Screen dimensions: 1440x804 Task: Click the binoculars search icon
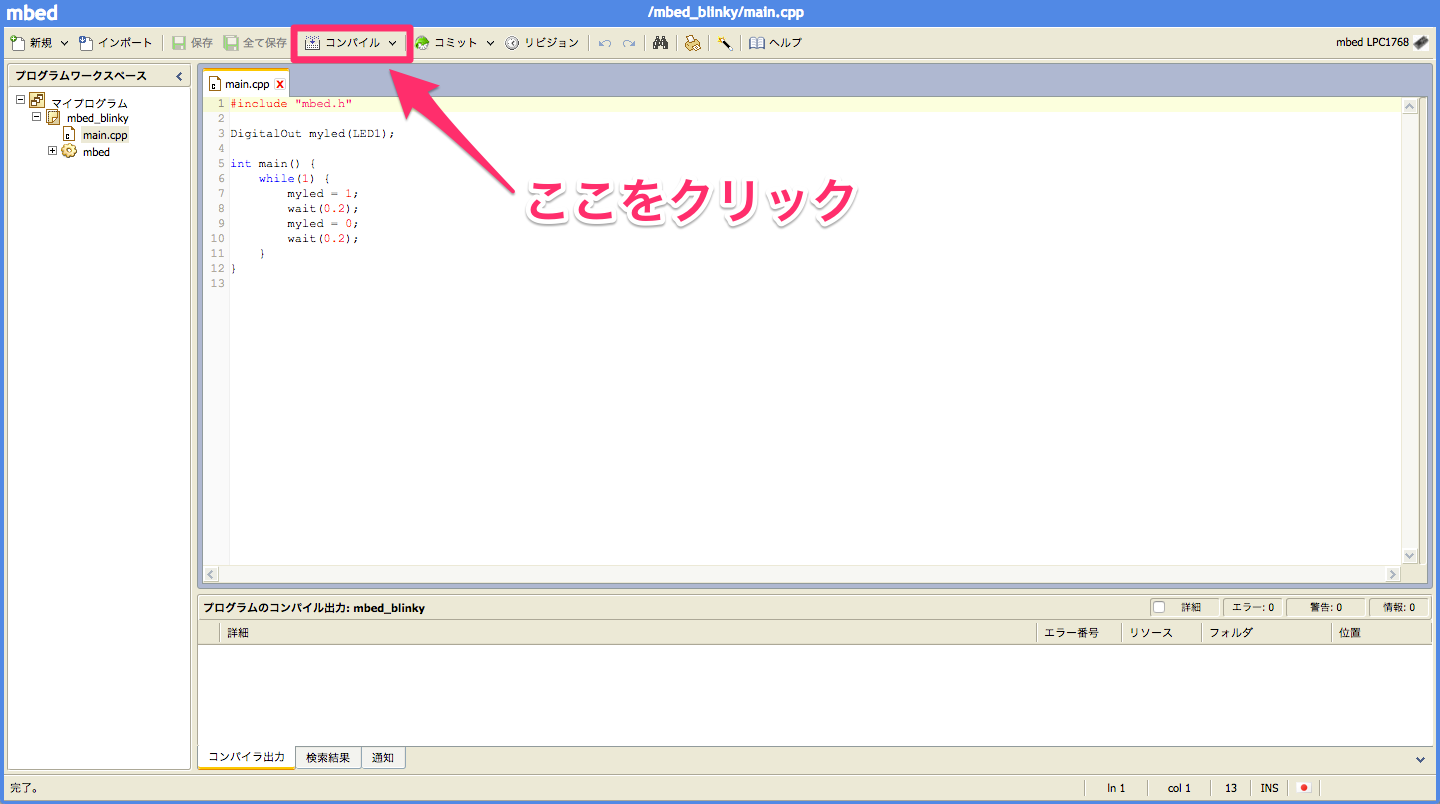660,42
